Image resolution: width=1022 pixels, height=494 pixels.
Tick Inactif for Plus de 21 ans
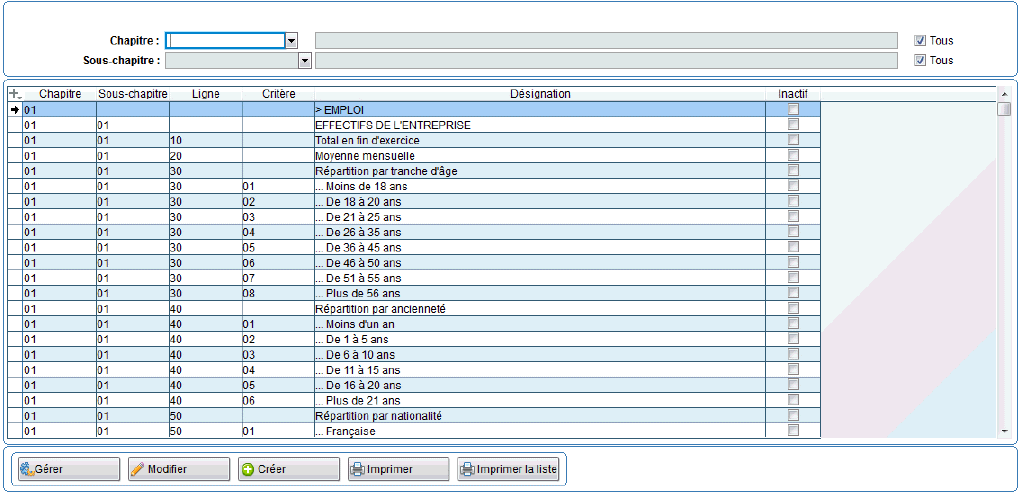point(793,400)
